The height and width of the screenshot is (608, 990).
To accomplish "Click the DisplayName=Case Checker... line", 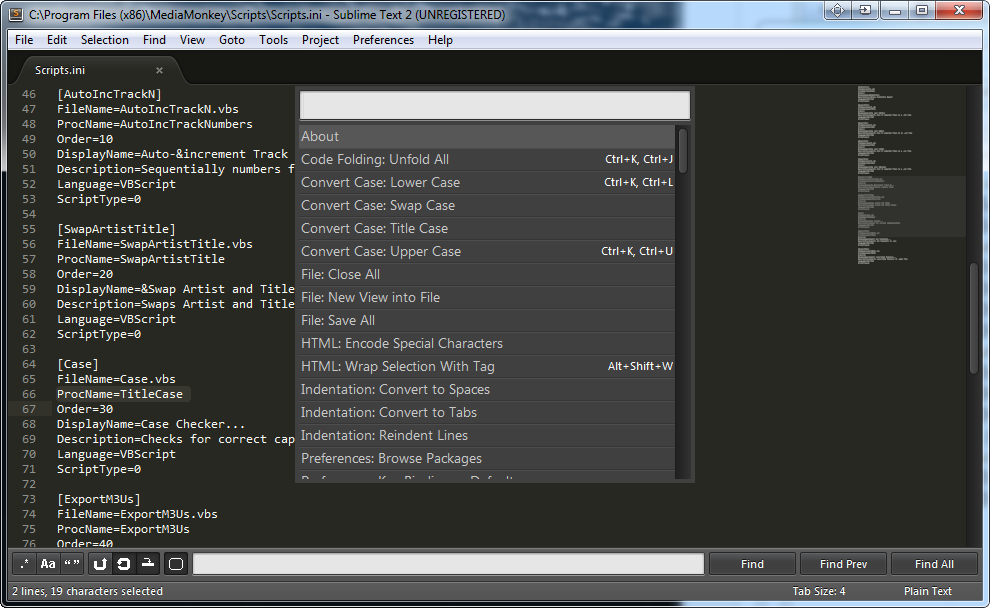I will (x=151, y=424).
